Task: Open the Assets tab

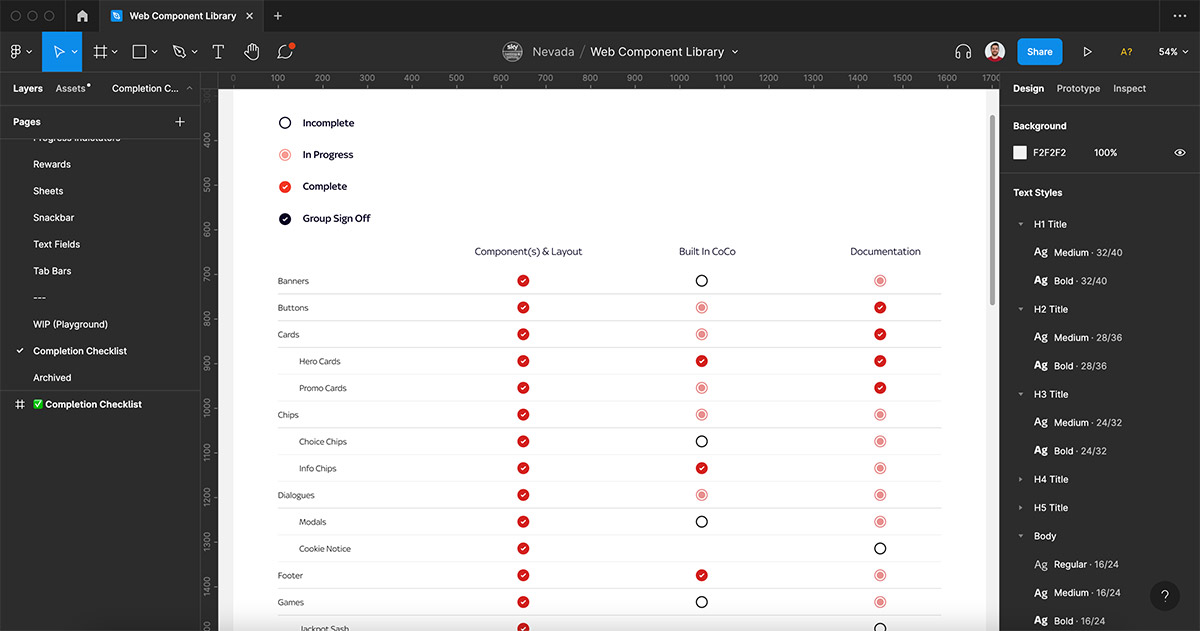Action: point(71,89)
